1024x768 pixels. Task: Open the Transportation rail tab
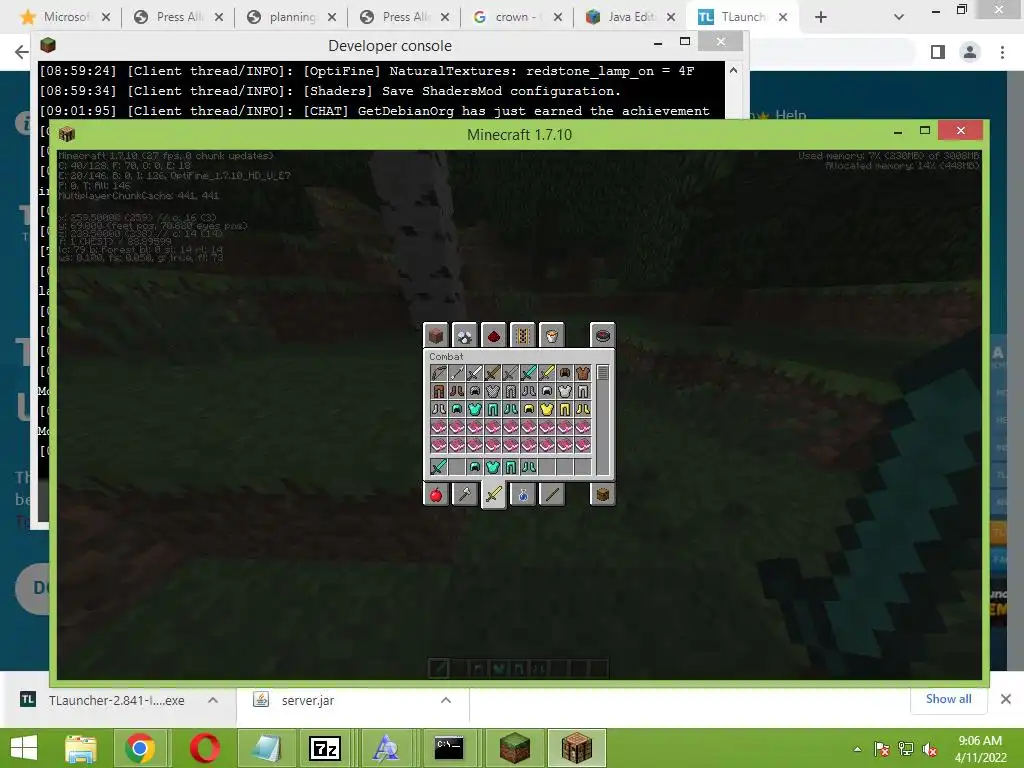point(522,336)
